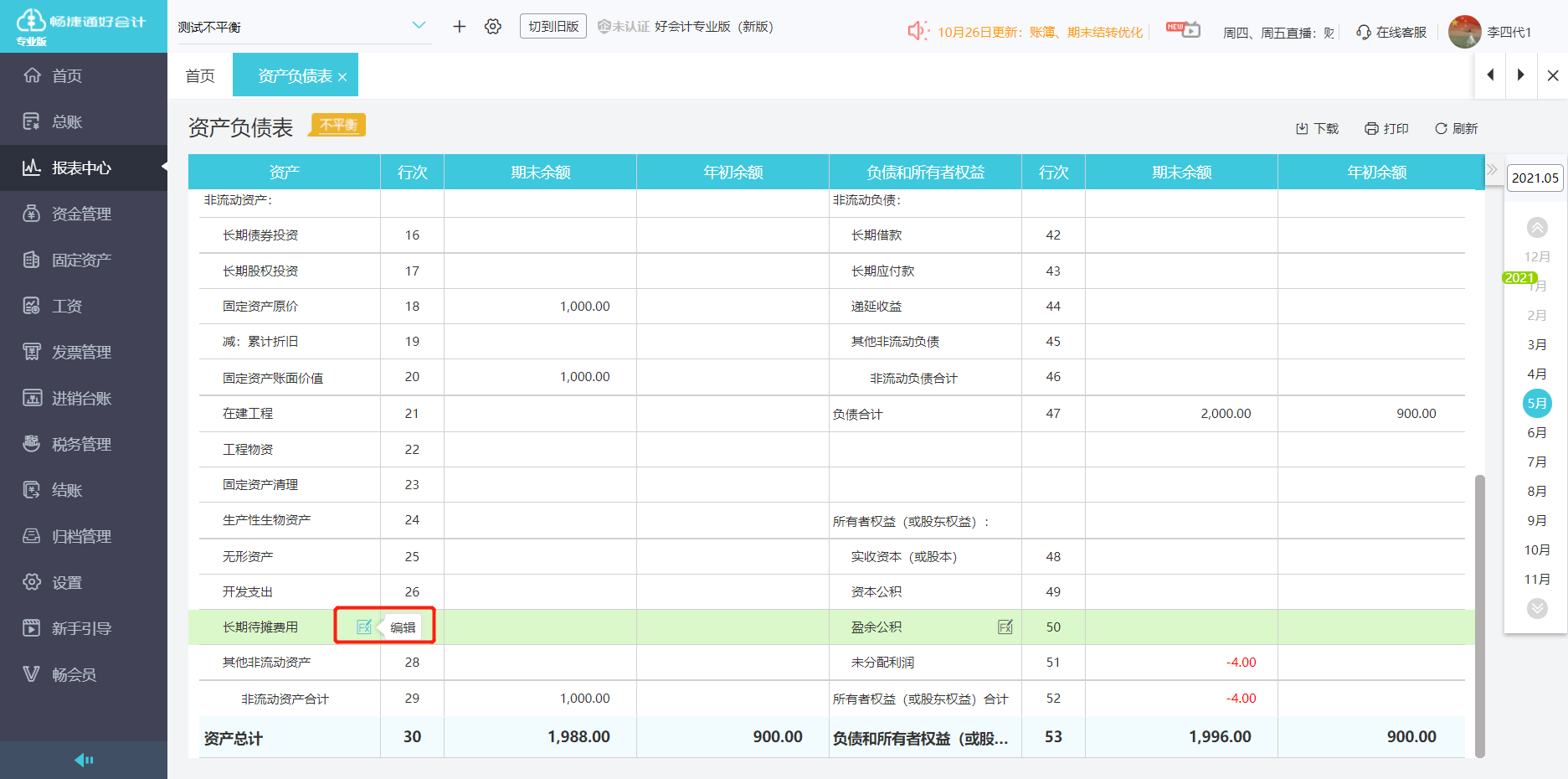Collapse the left sidebar
The image size is (1568, 779).
(84, 760)
